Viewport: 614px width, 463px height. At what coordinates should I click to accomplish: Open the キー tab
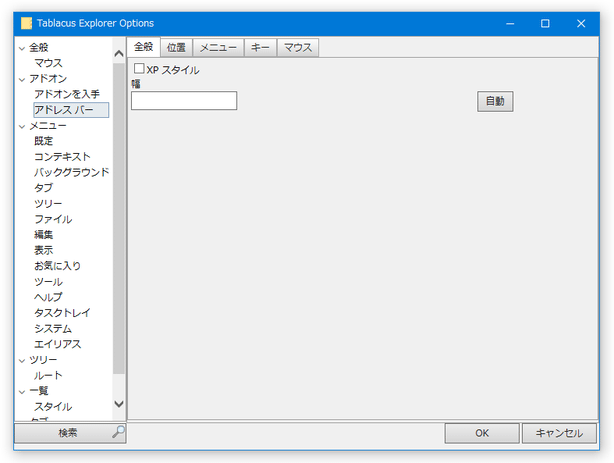260,48
